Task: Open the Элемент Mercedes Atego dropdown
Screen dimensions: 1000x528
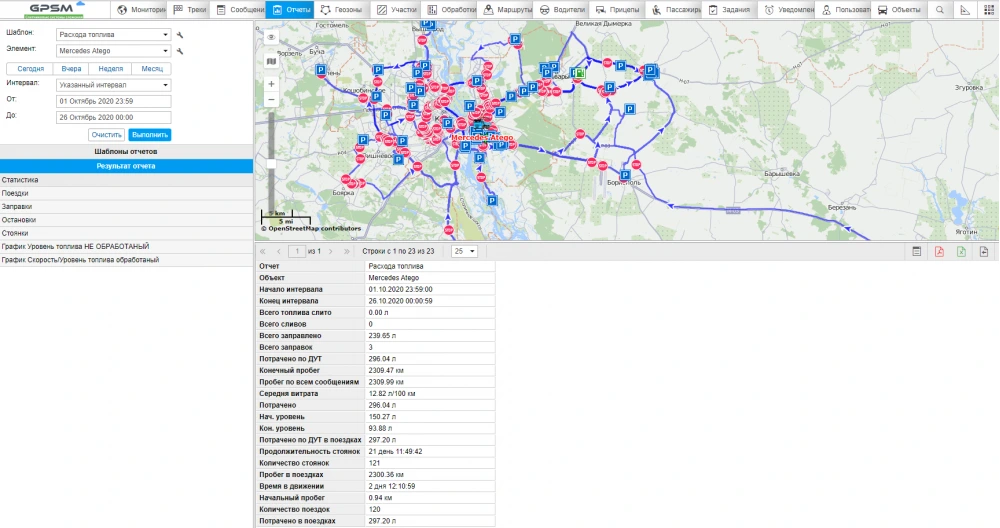Action: pos(113,50)
